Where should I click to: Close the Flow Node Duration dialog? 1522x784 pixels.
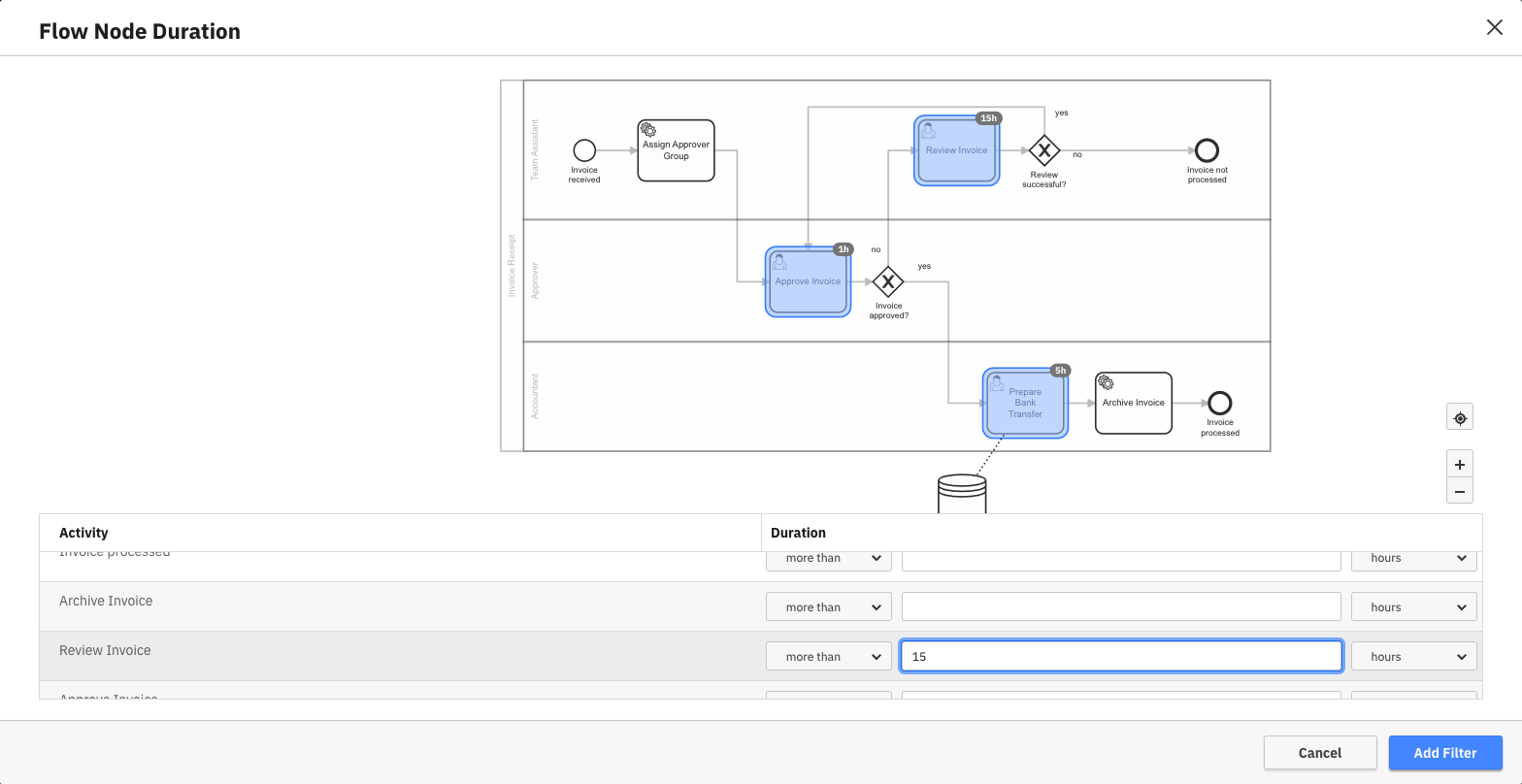[x=1495, y=27]
